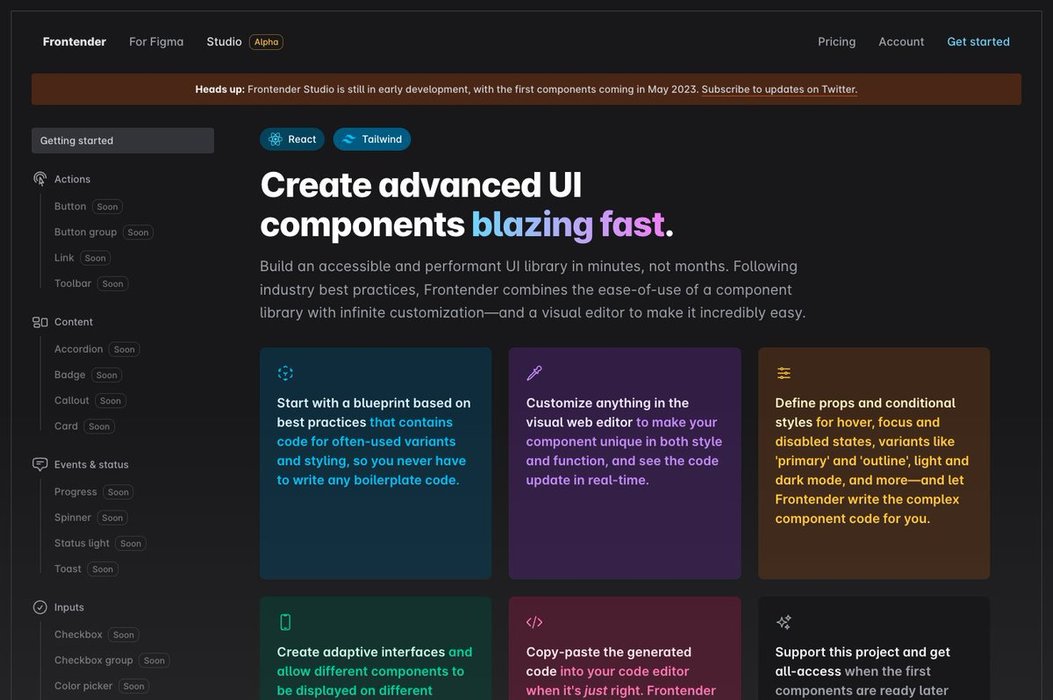Open the Toolbar component entry
The height and width of the screenshot is (700, 1053).
tap(73, 283)
